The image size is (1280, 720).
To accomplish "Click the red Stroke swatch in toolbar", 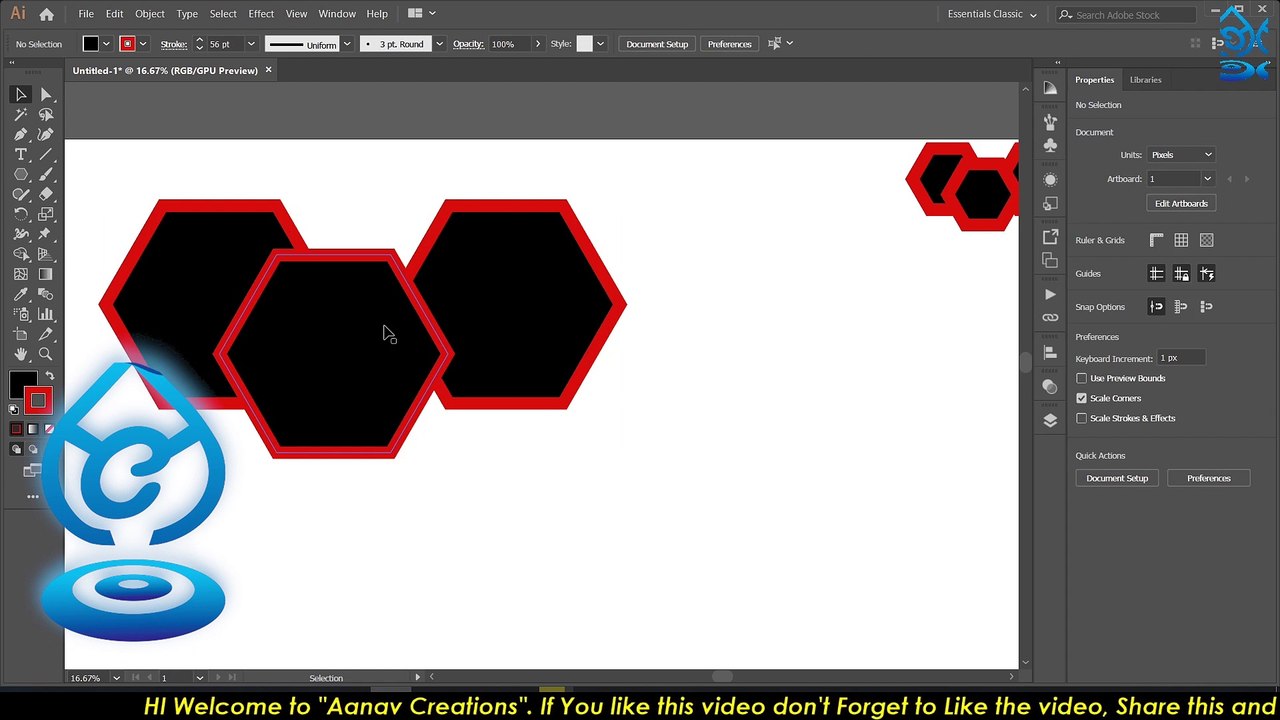I will [x=38, y=401].
